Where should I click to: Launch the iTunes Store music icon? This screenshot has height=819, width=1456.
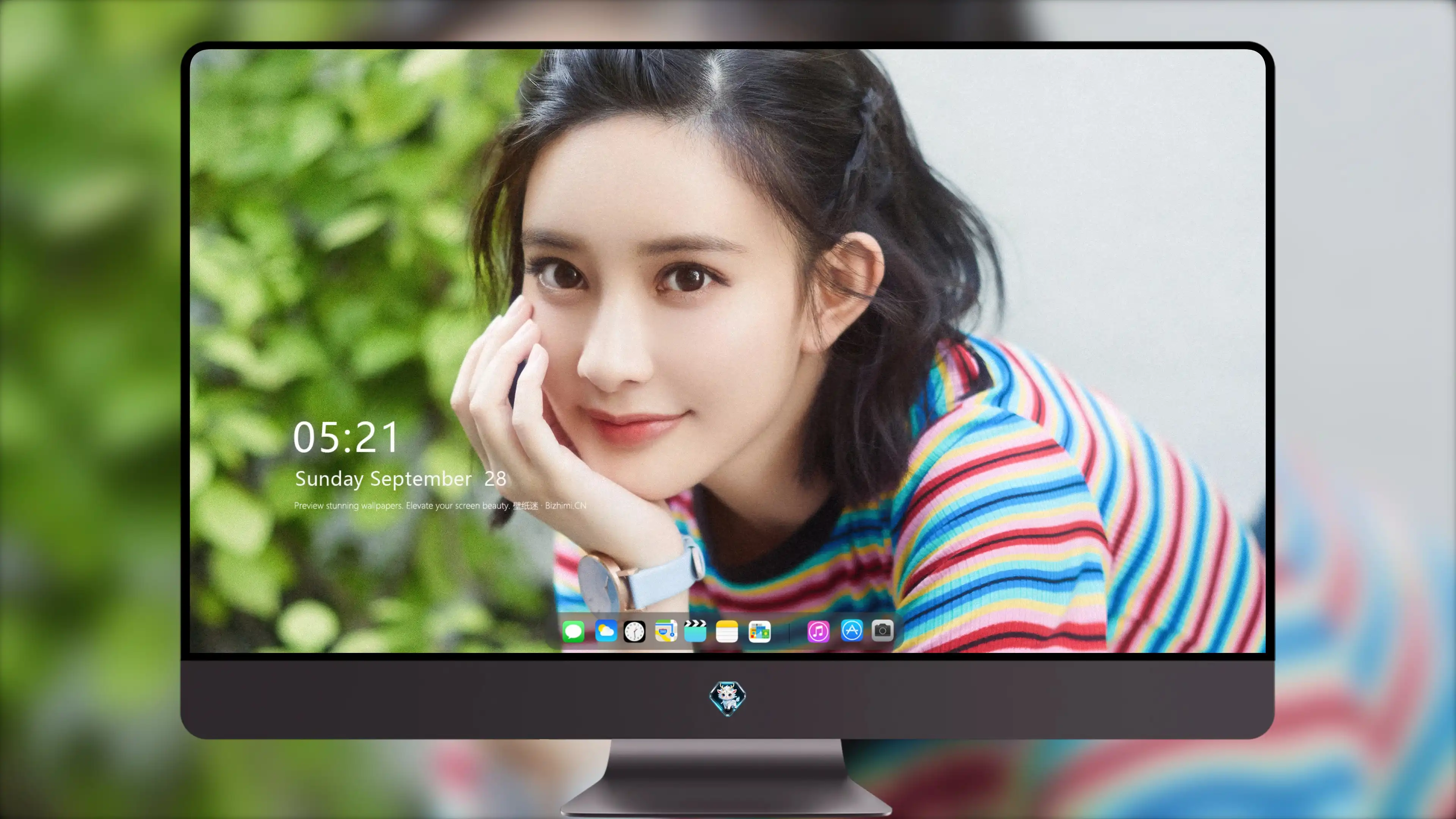(818, 631)
